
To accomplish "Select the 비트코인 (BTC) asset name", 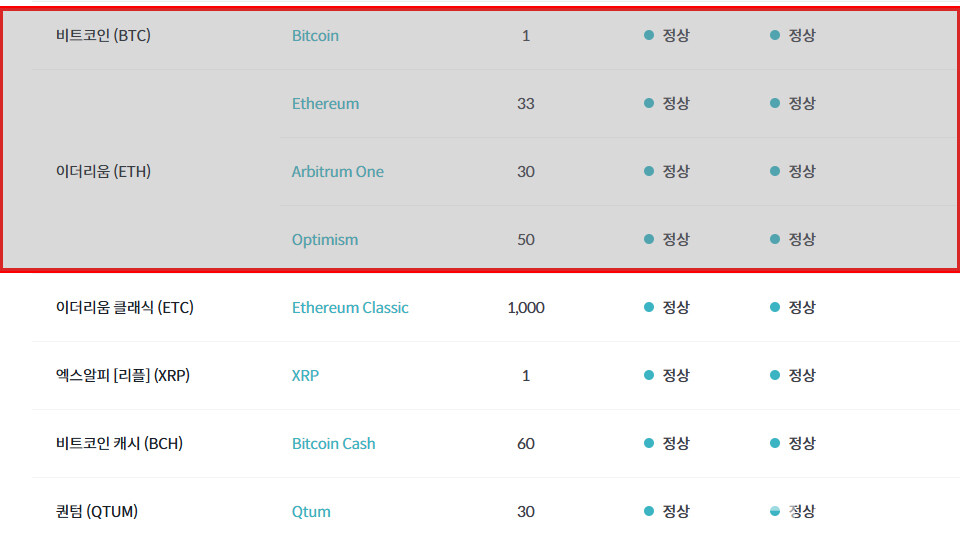I will pos(103,36).
